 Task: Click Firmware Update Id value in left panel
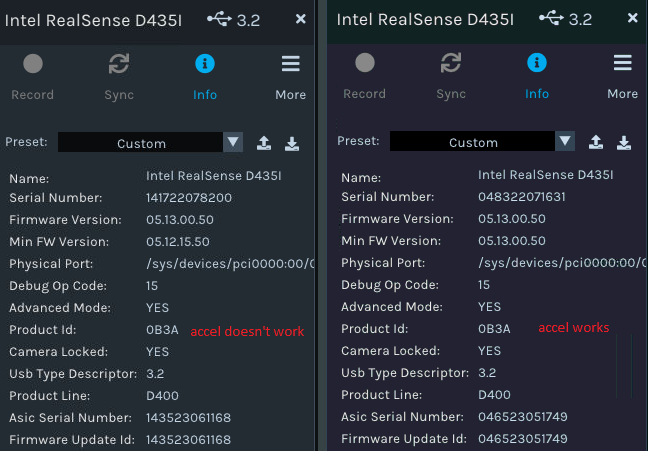pyautogui.click(x=188, y=439)
